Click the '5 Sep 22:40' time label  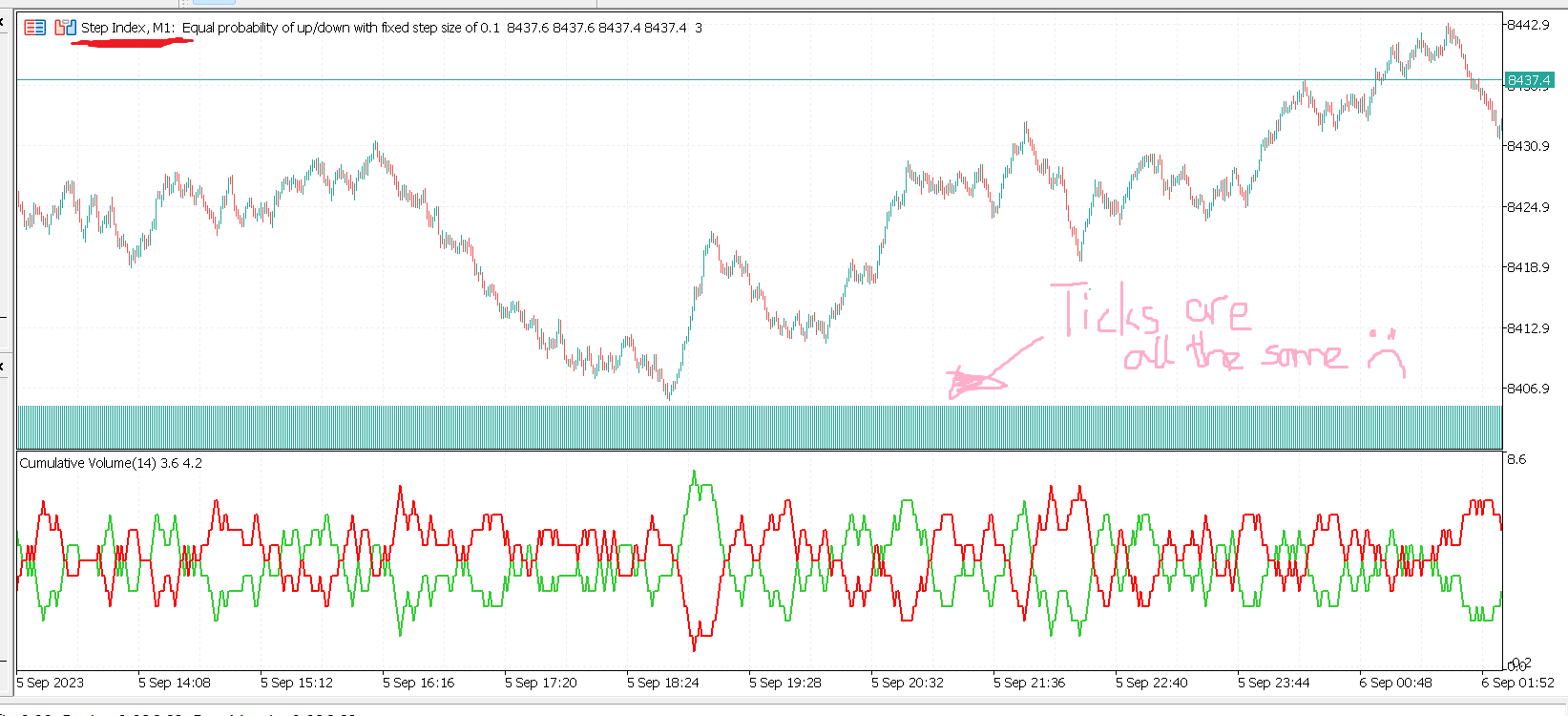tap(1152, 683)
